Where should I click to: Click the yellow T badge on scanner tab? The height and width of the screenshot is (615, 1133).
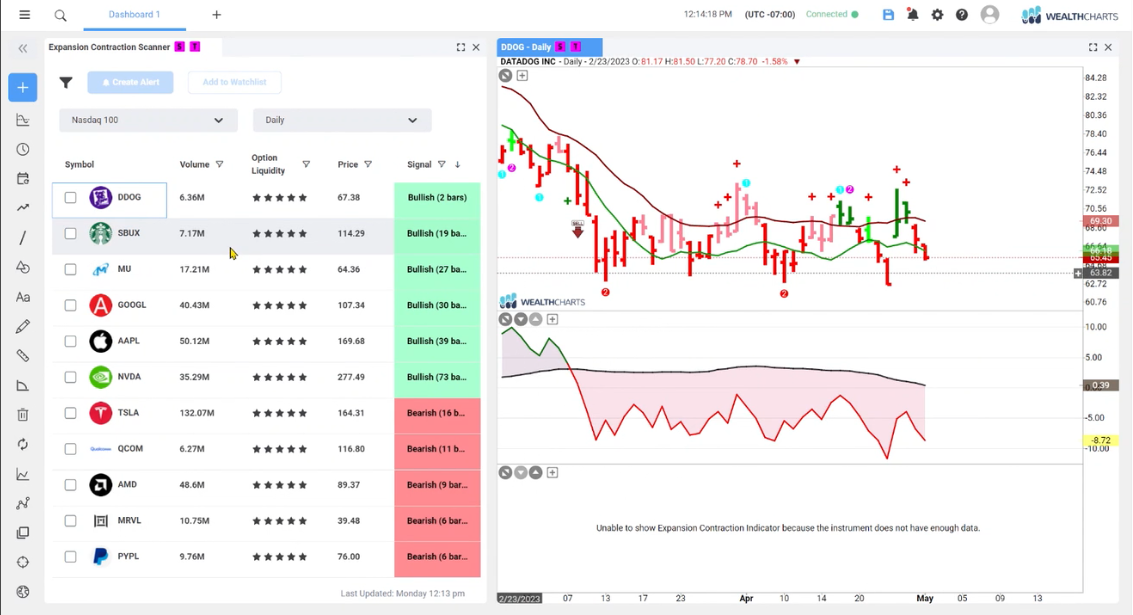tap(195, 47)
